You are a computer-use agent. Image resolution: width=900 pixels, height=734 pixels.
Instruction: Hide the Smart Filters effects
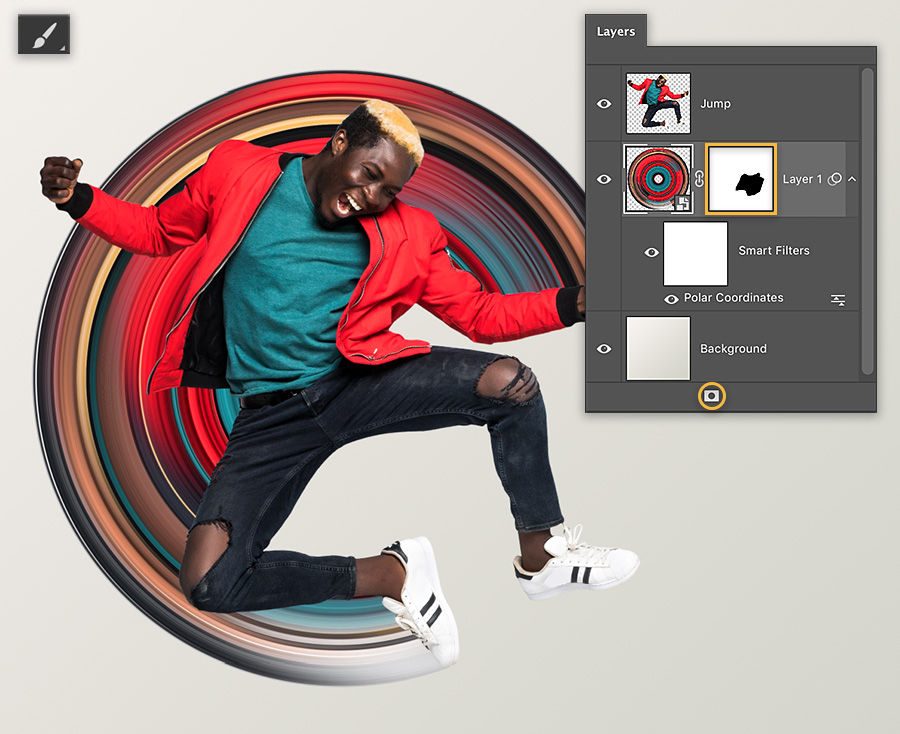pos(651,251)
